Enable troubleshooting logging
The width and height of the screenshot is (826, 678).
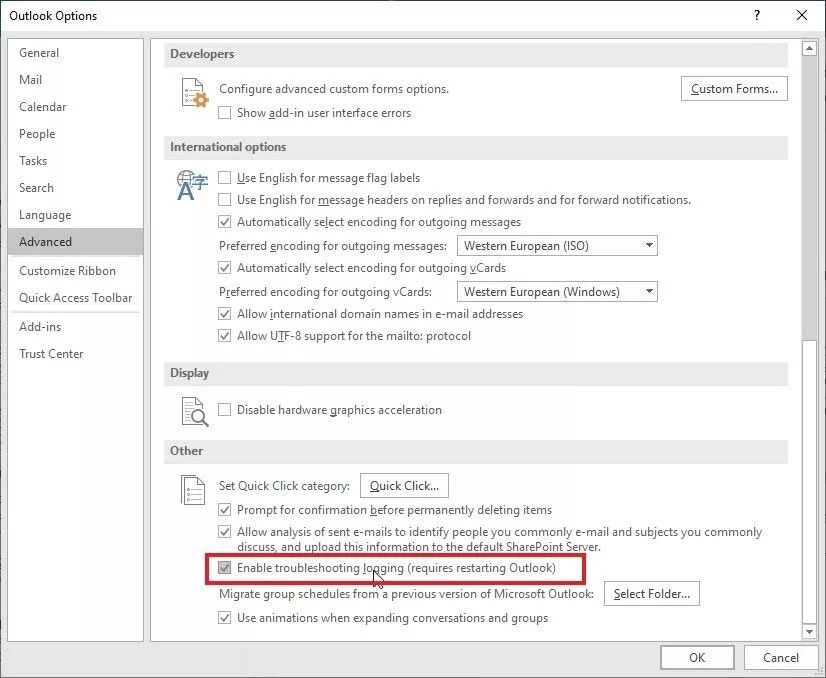[x=224, y=567]
